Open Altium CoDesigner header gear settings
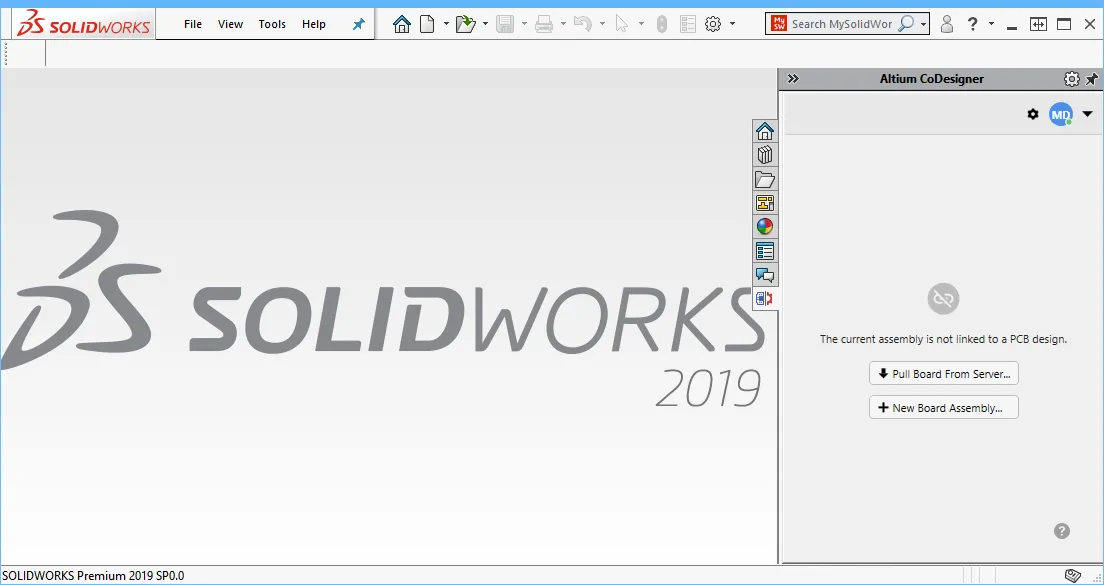1104x585 pixels. pyautogui.click(x=1072, y=79)
